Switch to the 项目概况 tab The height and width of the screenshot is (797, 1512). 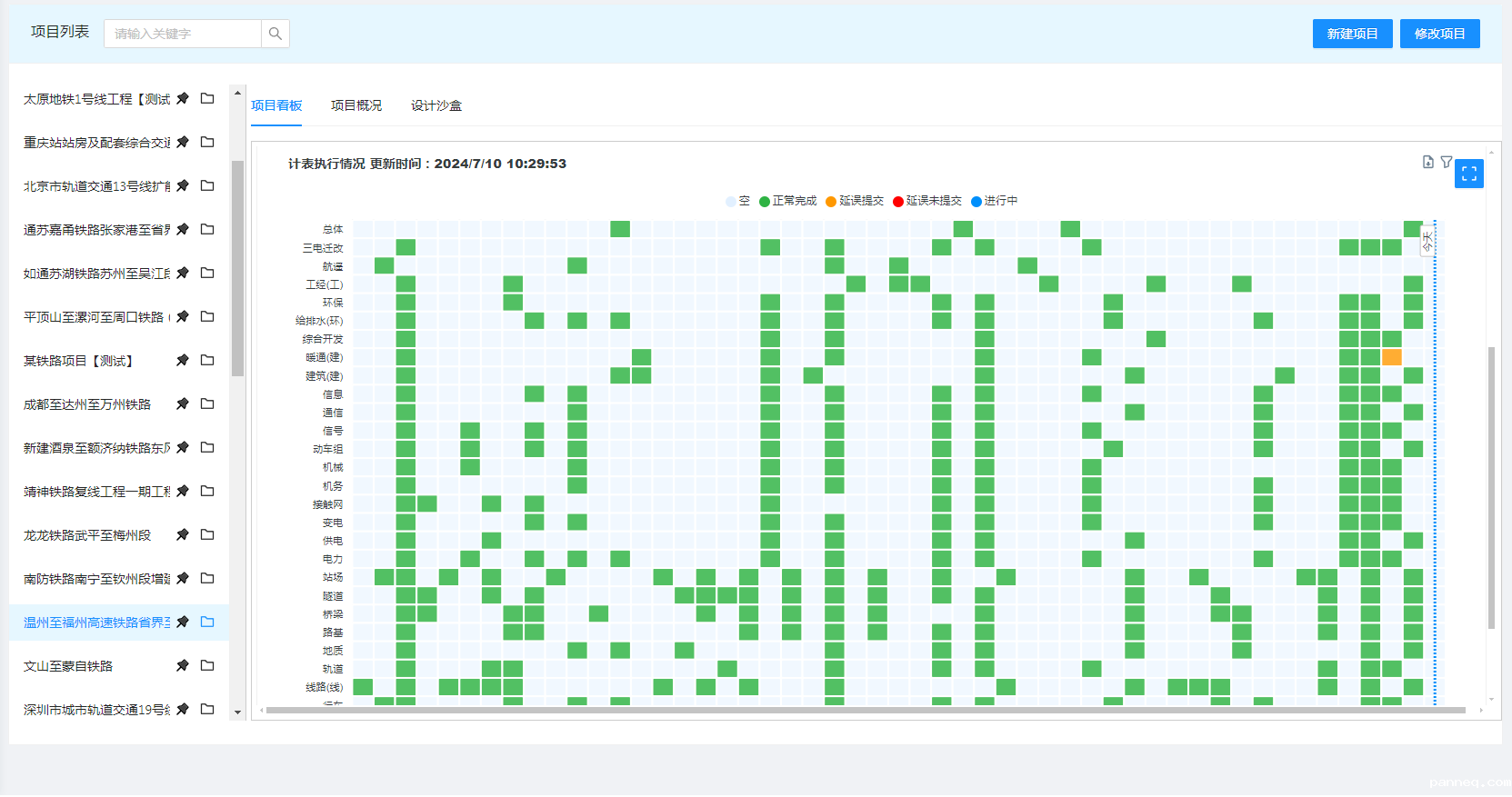356,105
